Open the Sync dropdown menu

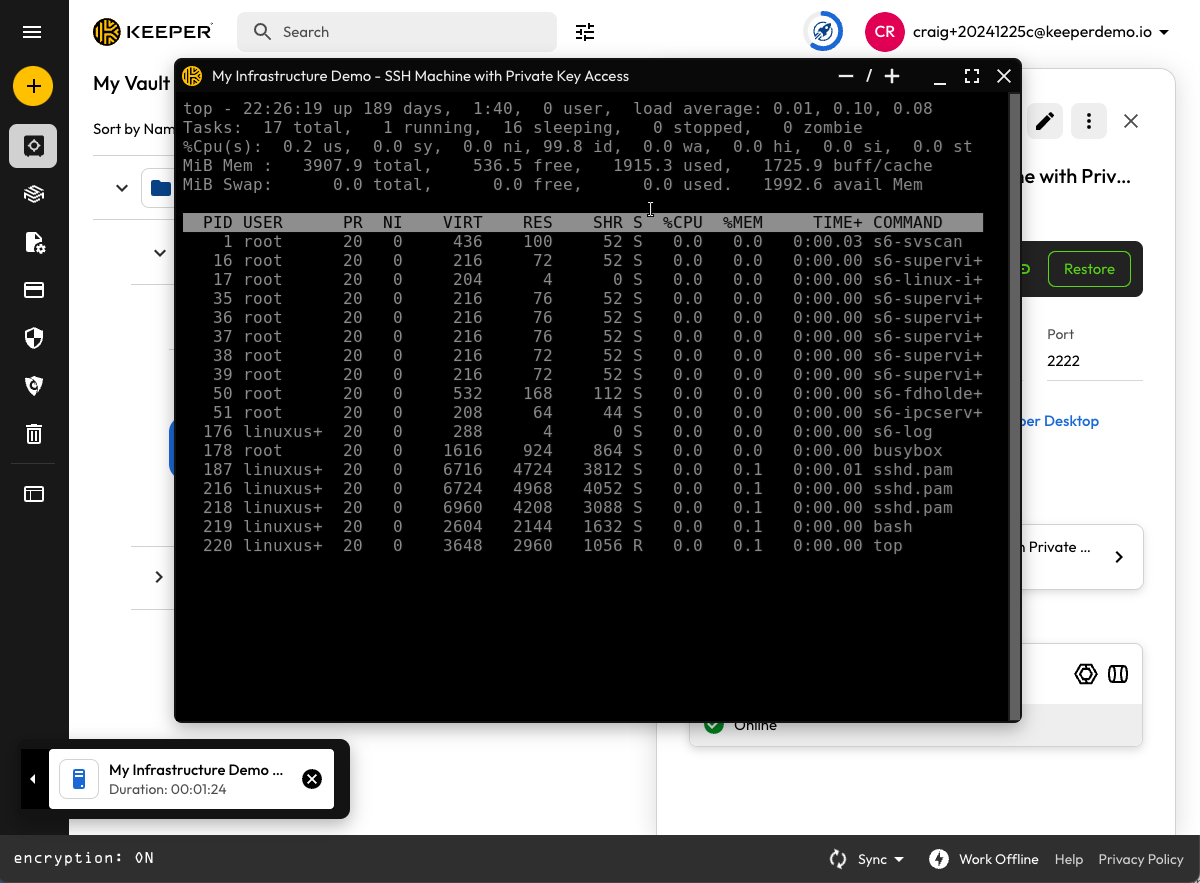click(867, 859)
